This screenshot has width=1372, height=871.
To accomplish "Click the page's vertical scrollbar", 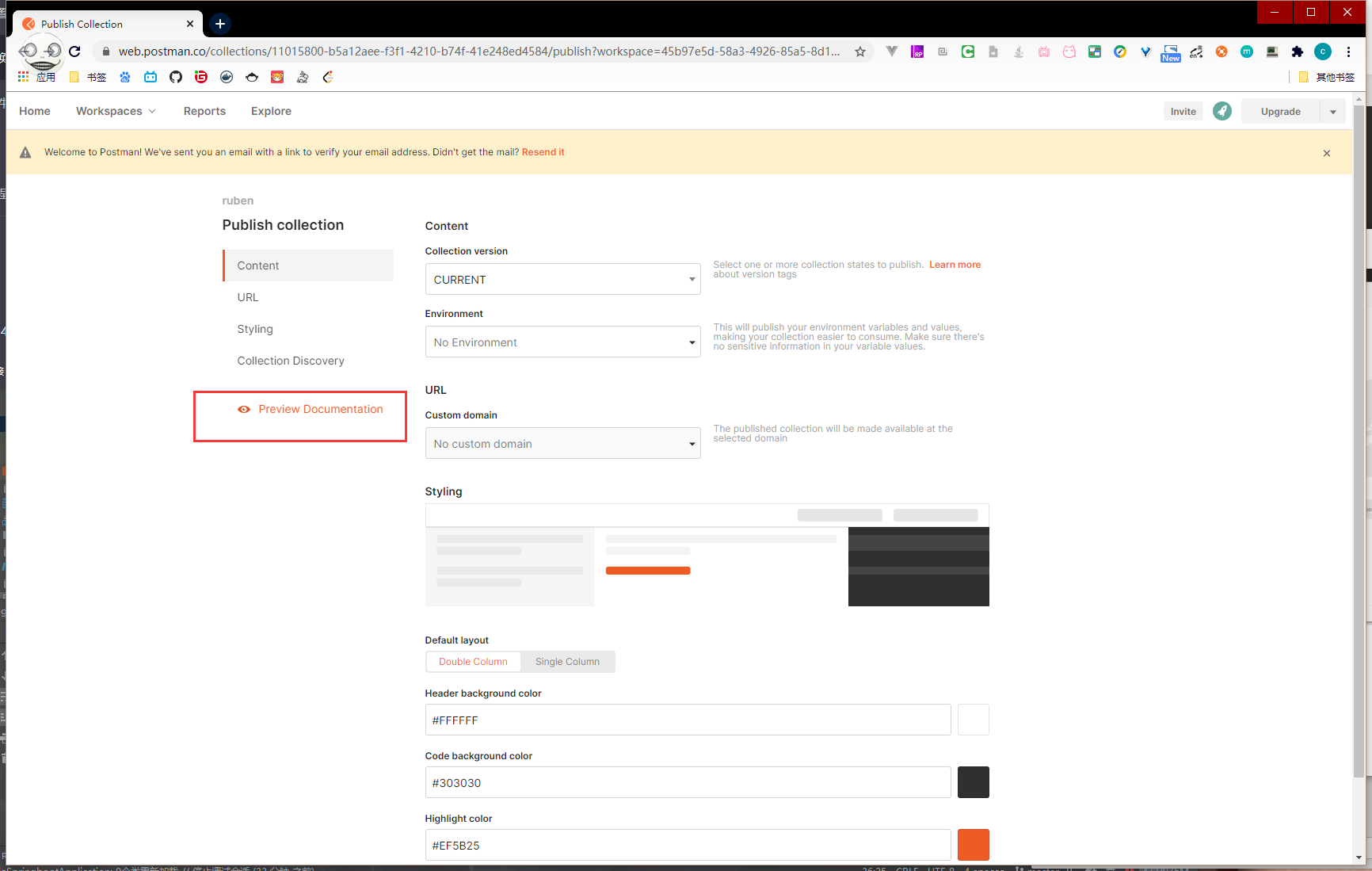I will (x=1359, y=441).
